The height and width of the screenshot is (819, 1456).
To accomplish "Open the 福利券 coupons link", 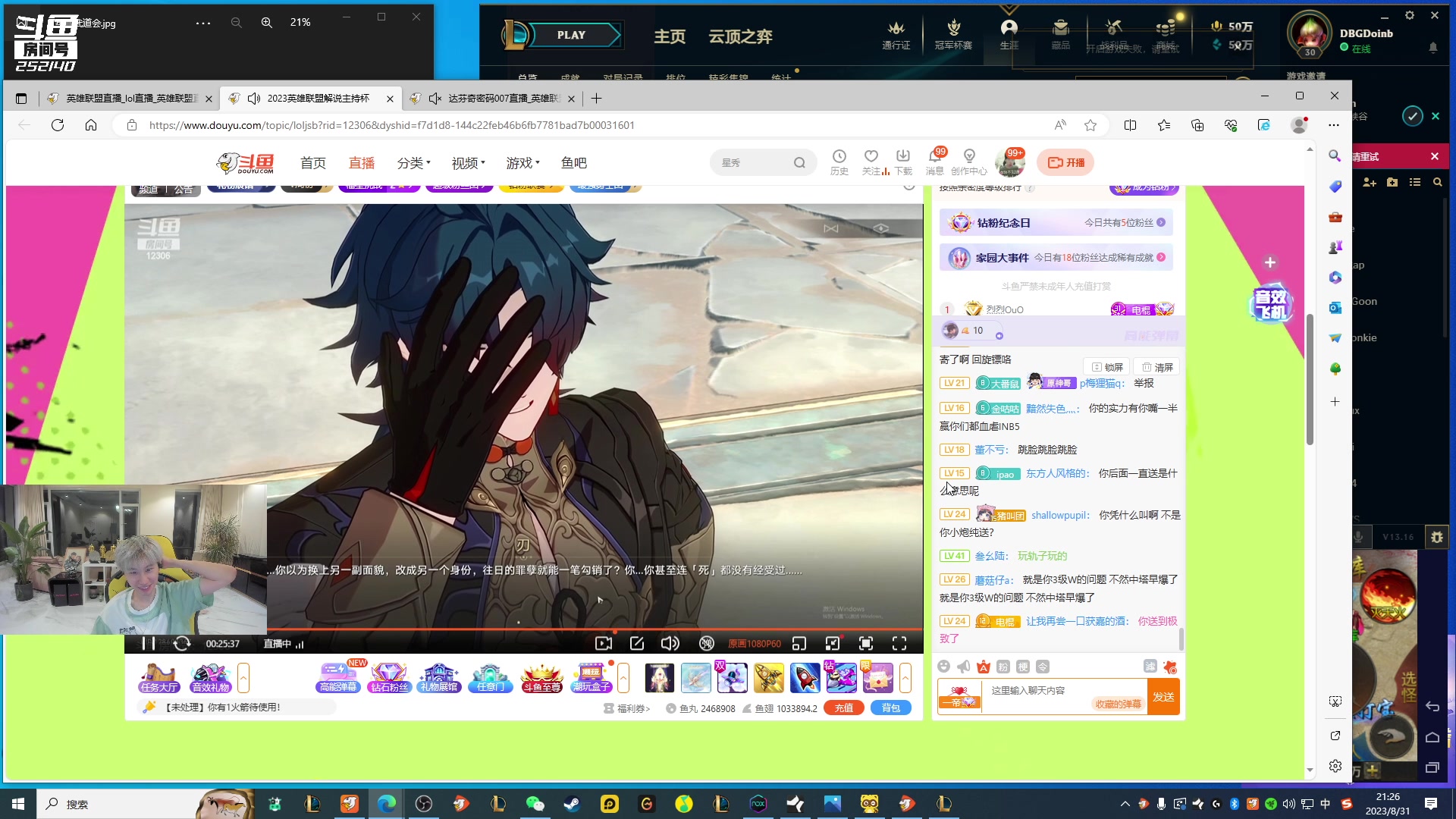I will 627,708.
